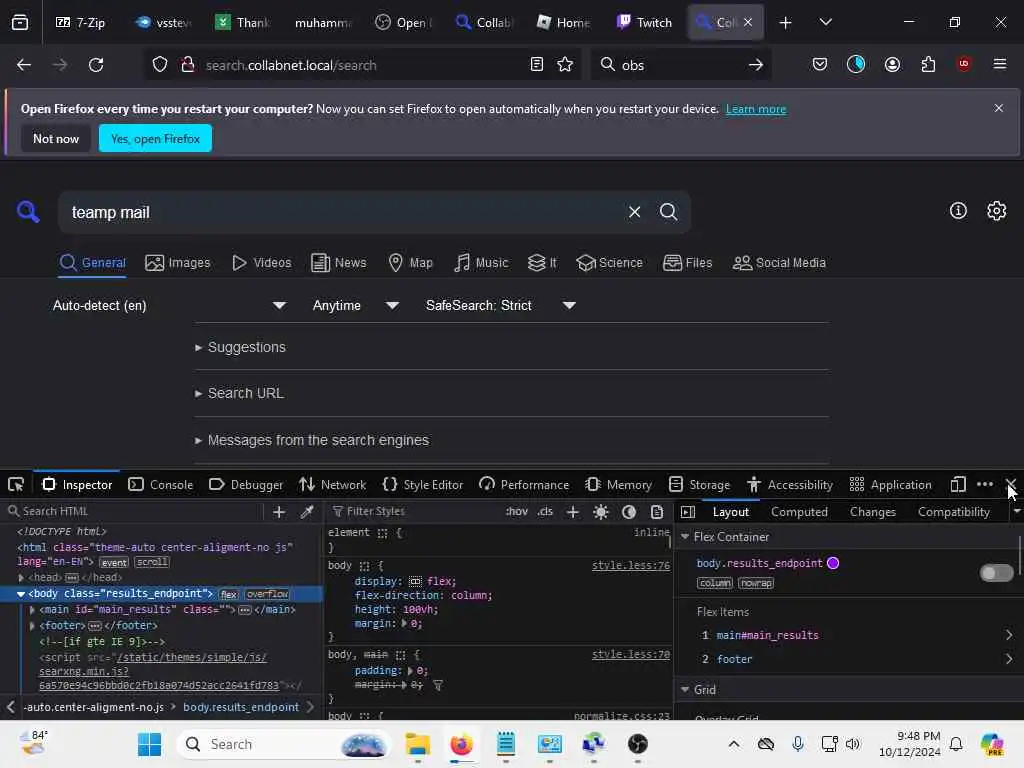Toggle the three-pane inspector view
The image size is (1024, 768).
coord(688,512)
